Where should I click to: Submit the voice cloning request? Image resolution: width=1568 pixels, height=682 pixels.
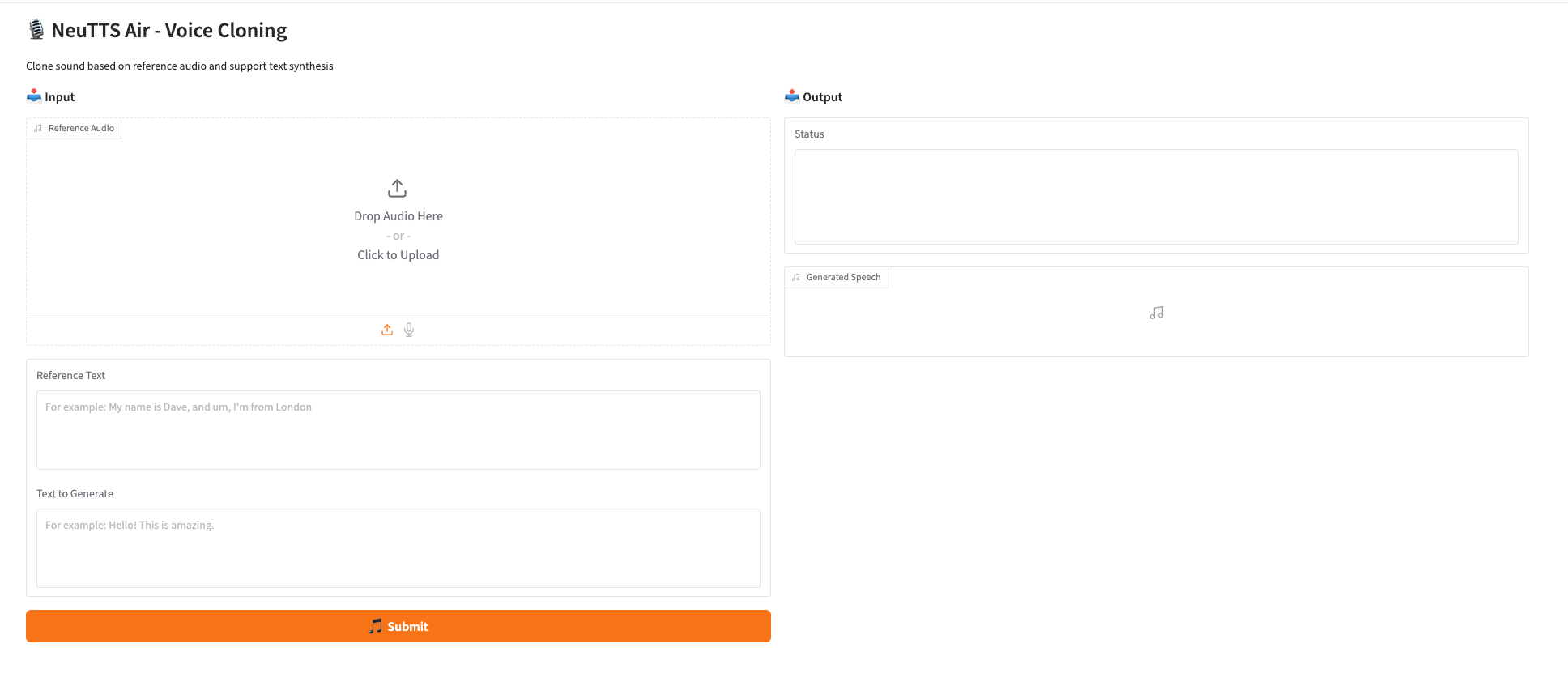click(398, 626)
